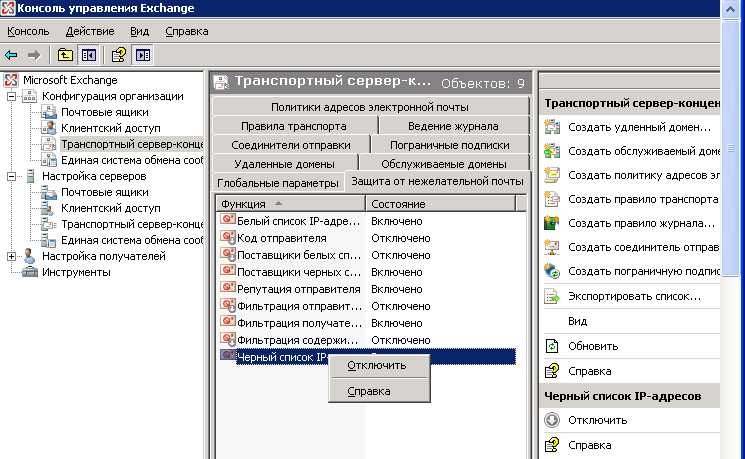
Task: Click the Up one level folder icon
Action: pos(65,55)
